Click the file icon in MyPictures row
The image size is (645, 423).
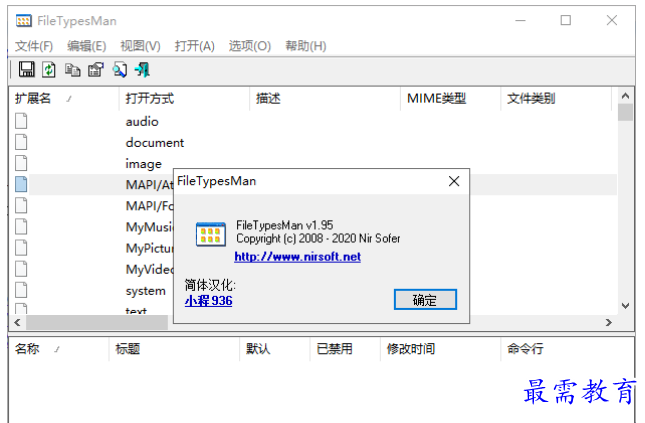[21, 248]
